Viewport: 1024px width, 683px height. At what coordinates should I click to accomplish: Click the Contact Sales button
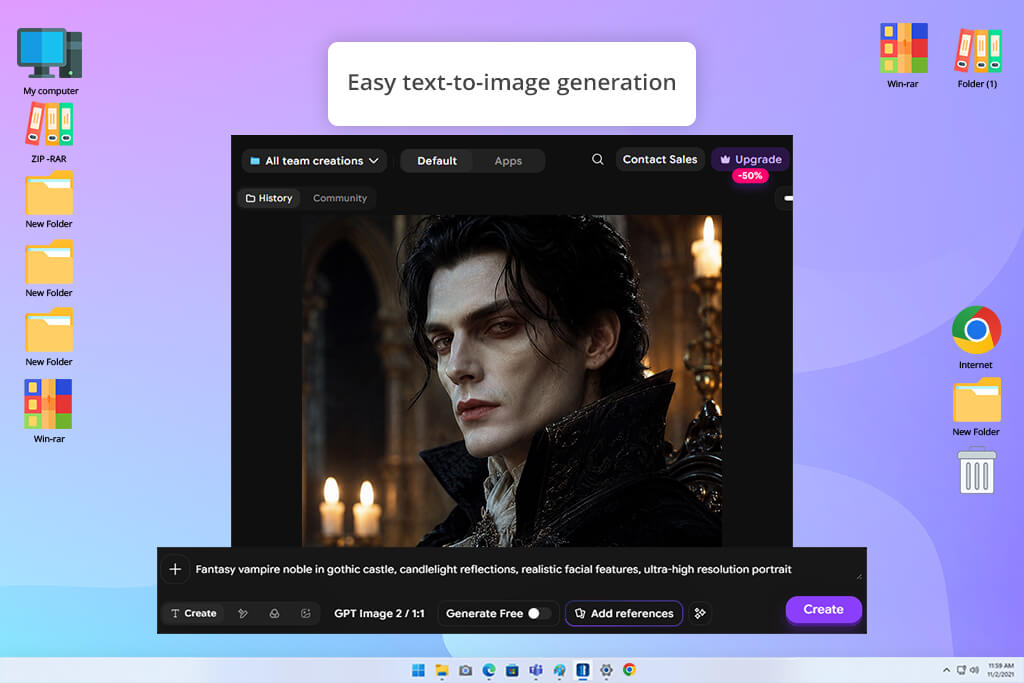click(660, 159)
